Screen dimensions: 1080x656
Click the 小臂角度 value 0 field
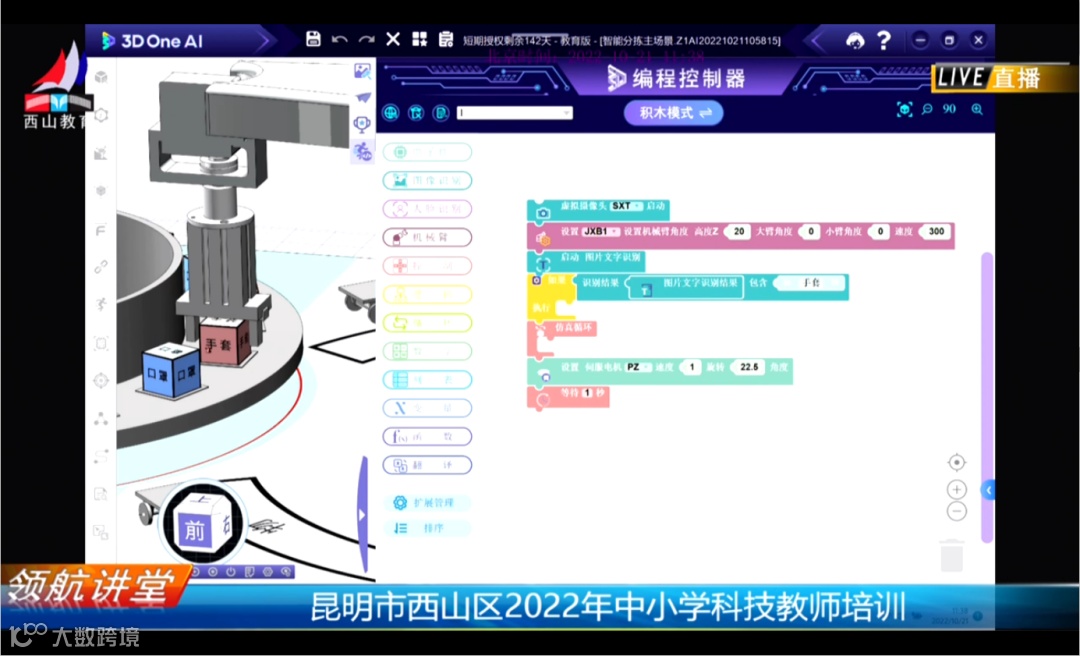pyautogui.click(x=880, y=232)
